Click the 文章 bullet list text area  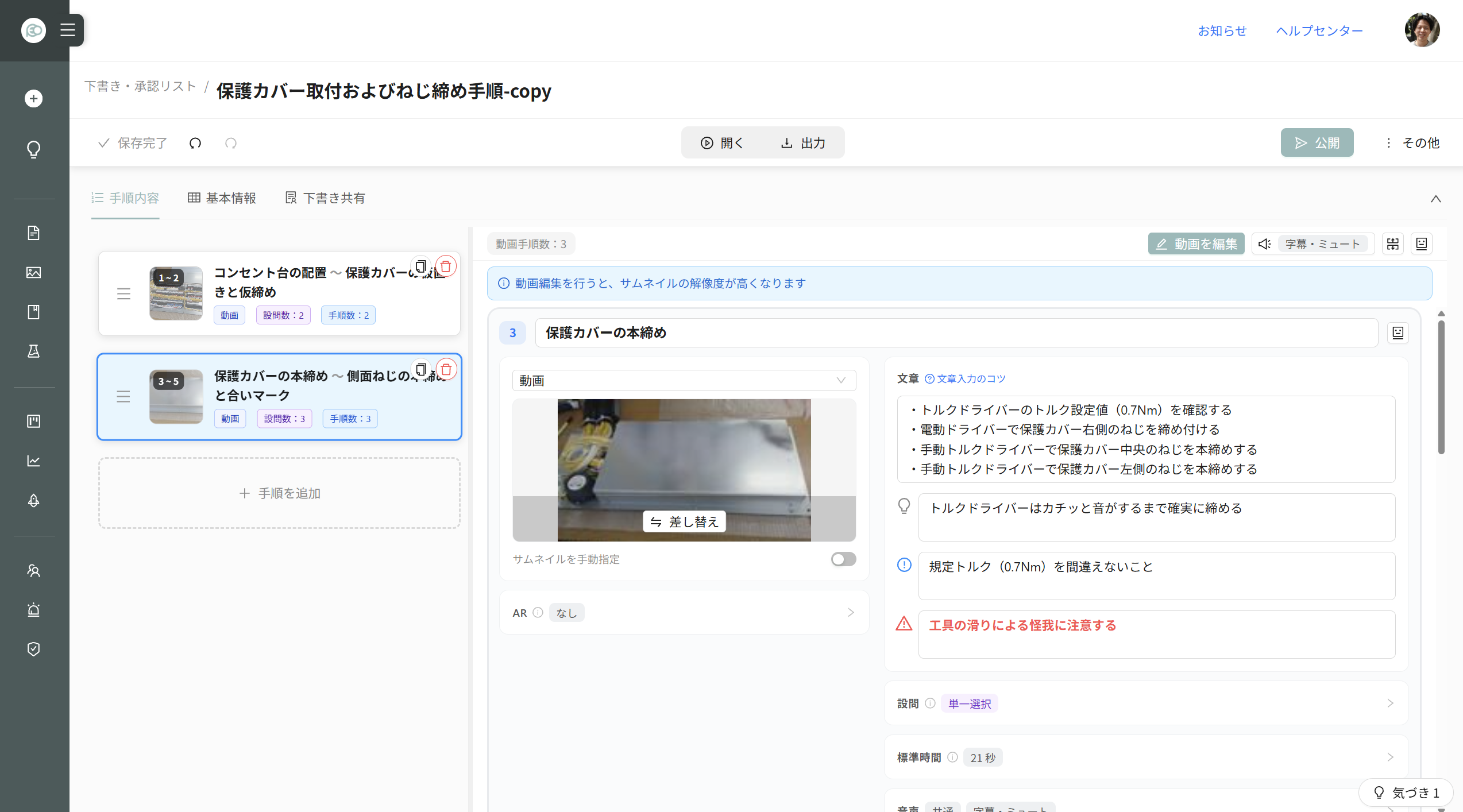[1146, 439]
